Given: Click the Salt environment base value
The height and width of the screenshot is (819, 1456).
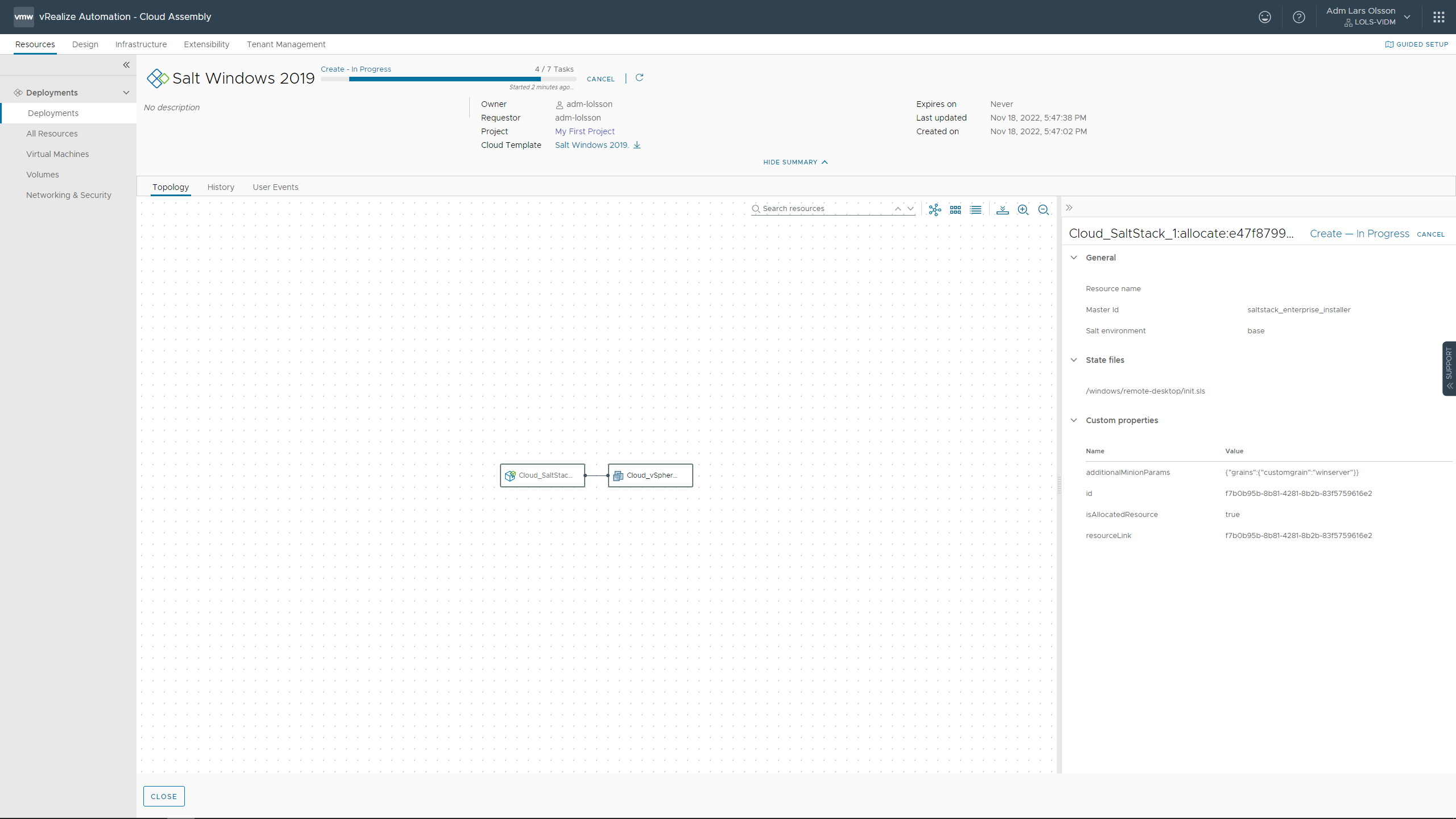Looking at the screenshot, I should coord(1256,331).
